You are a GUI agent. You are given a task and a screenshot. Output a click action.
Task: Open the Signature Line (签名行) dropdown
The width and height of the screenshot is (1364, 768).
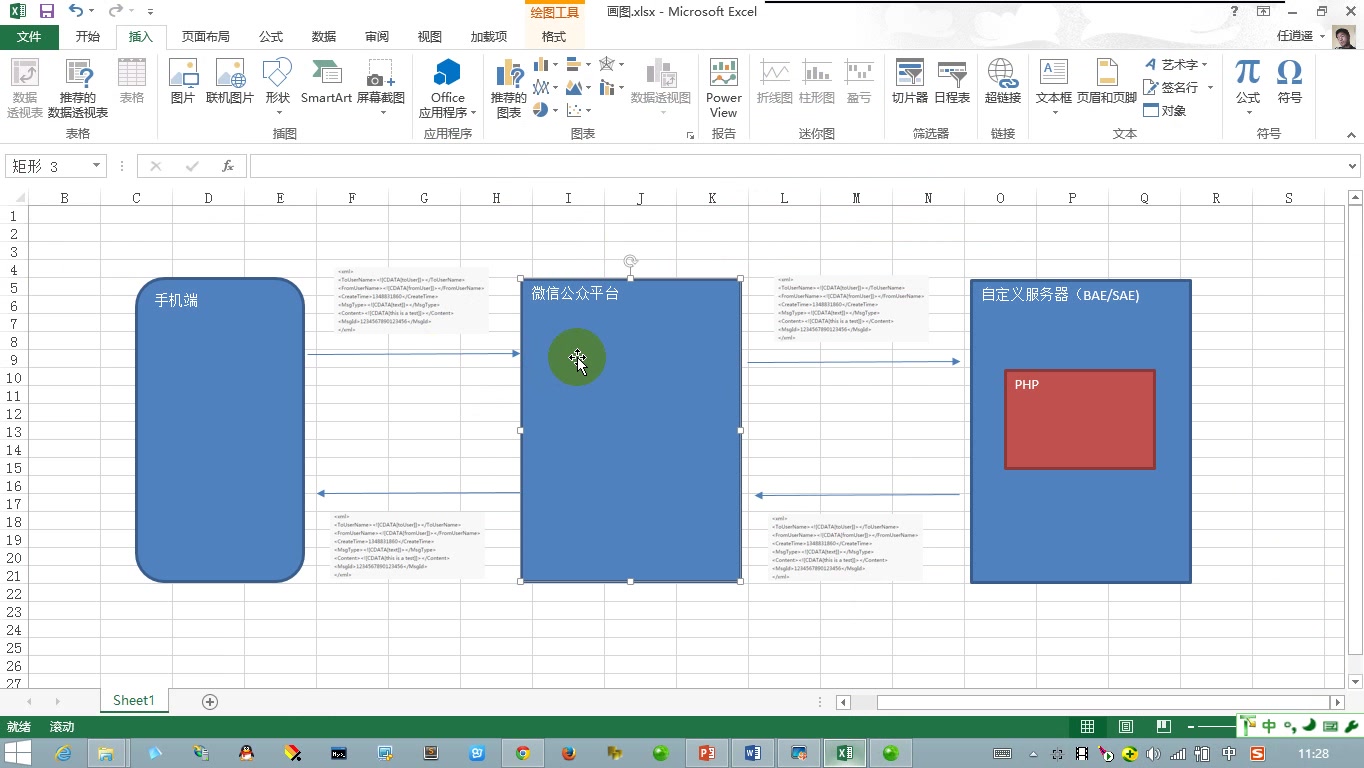[x=1210, y=87]
